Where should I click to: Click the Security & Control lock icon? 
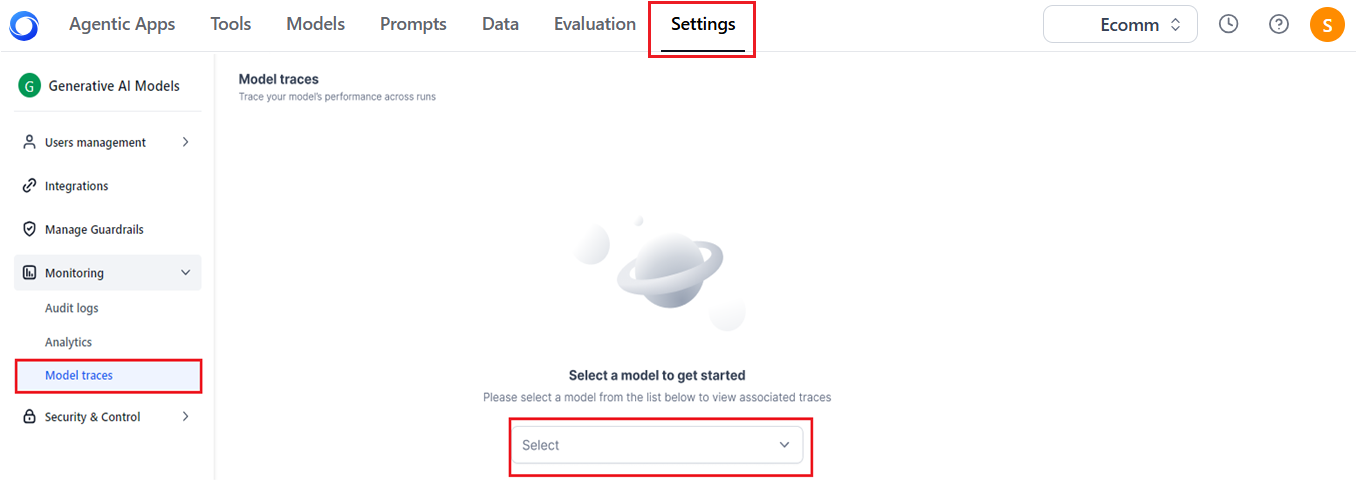(x=29, y=417)
